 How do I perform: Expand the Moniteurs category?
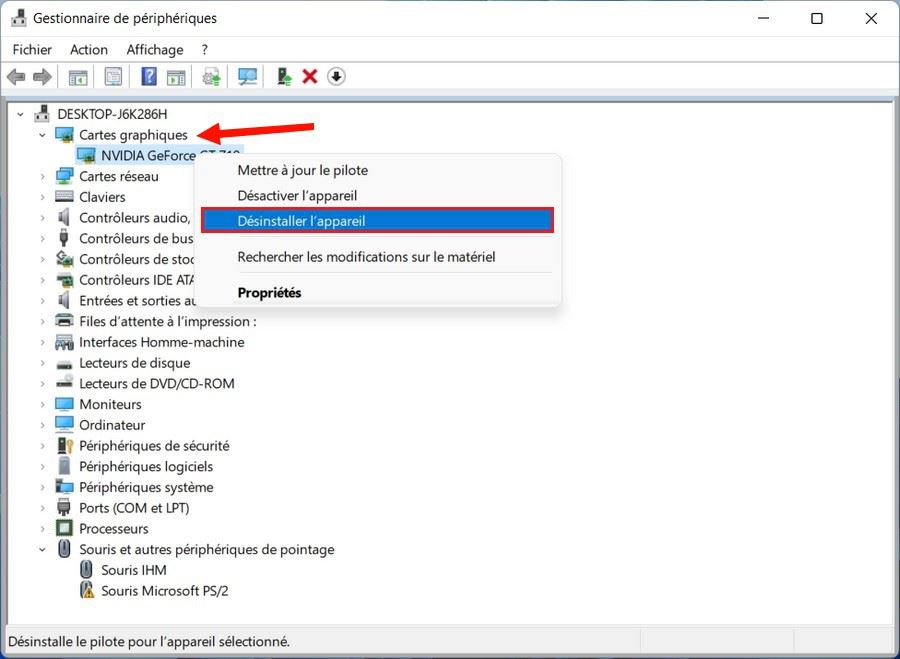click(x=42, y=405)
